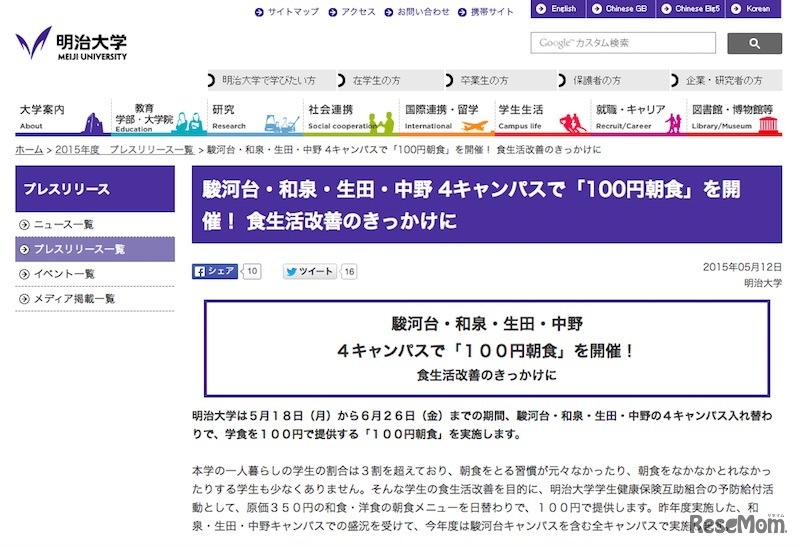Go to ホーム breadcrumb link
The image size is (800, 547).
pos(29,150)
